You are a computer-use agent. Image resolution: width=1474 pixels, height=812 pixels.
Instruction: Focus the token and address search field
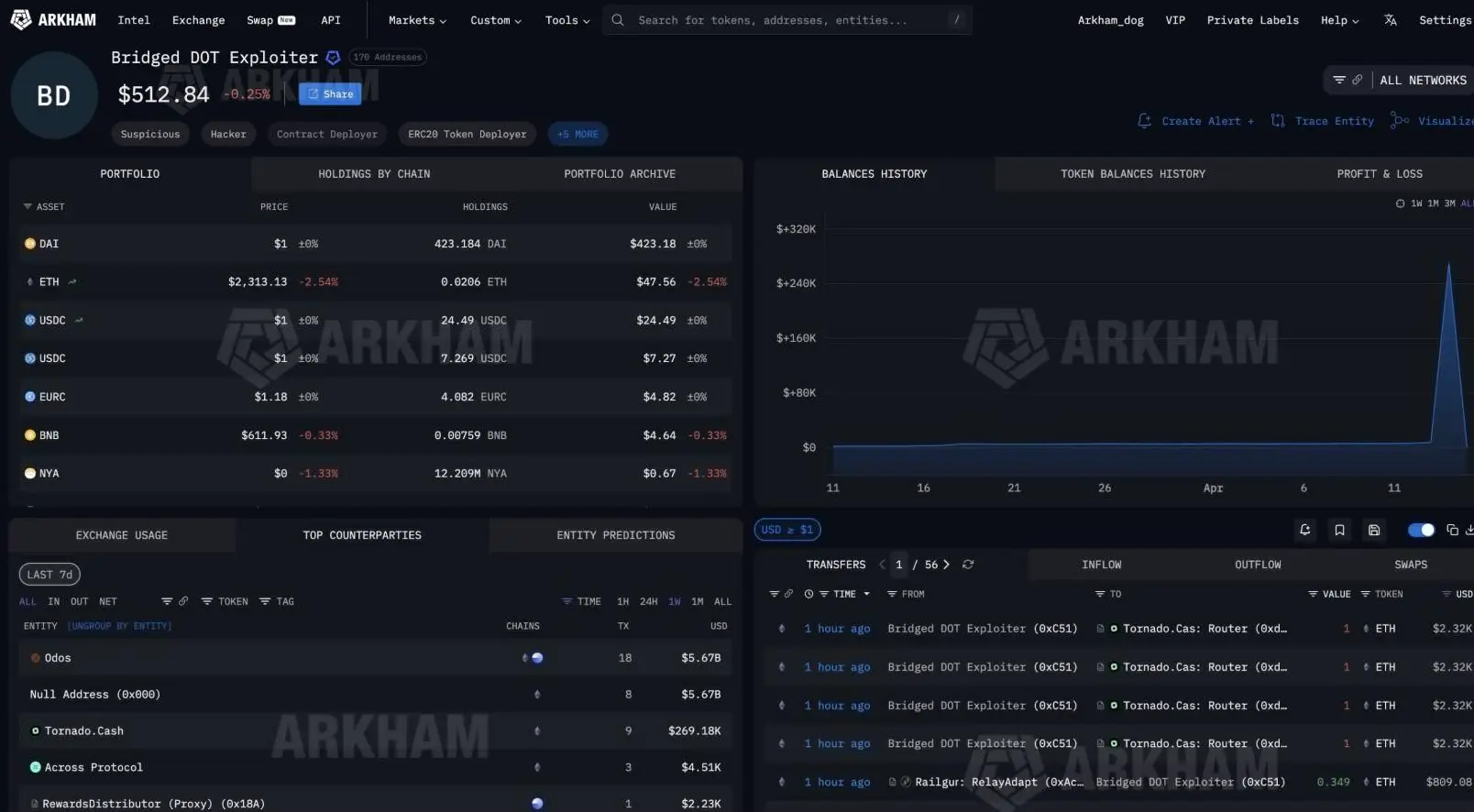point(786,19)
